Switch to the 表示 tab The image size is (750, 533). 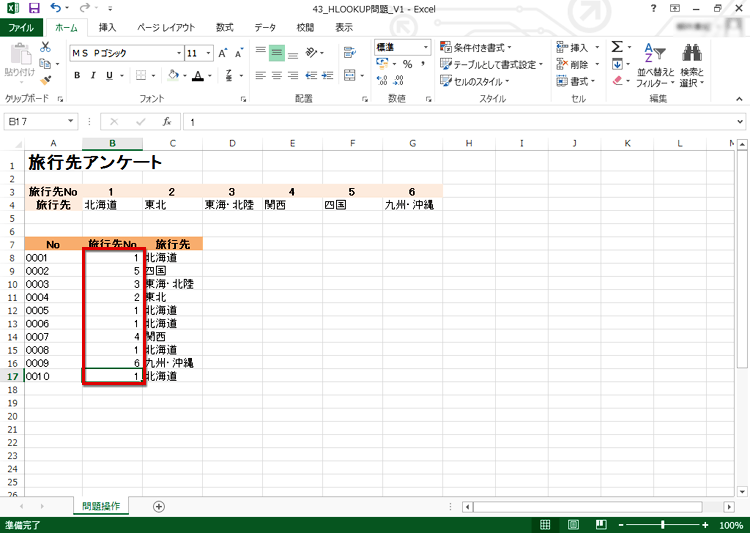coord(344,27)
